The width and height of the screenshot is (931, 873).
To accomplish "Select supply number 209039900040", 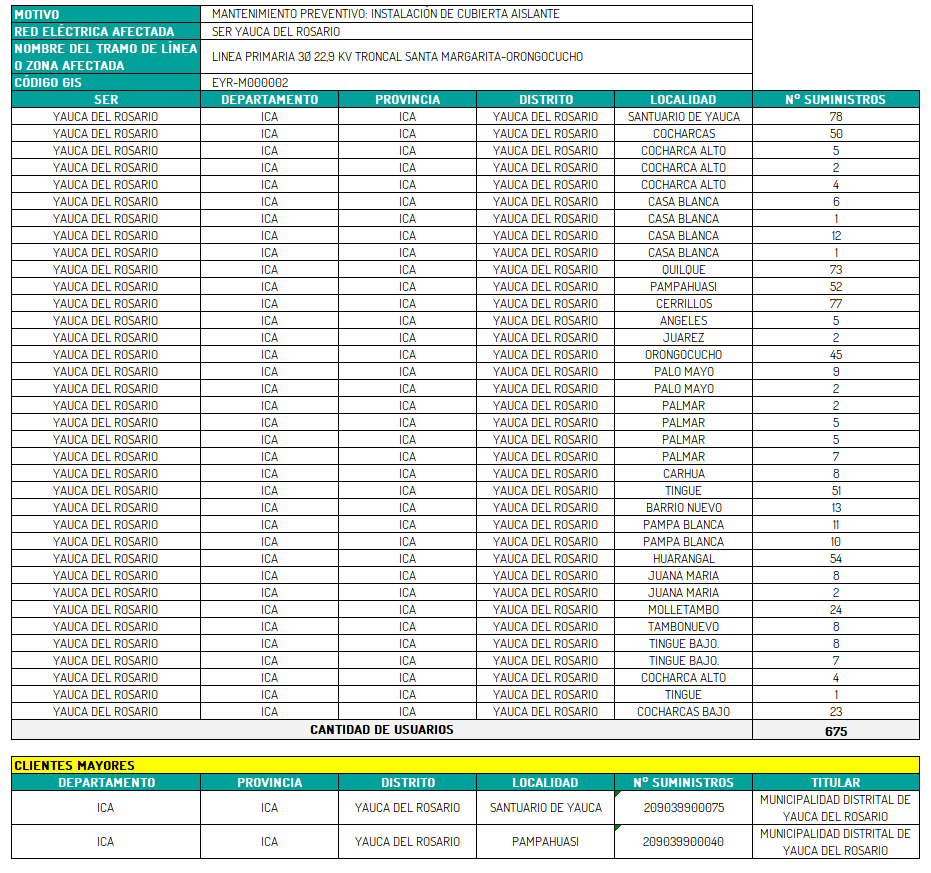I will [x=683, y=842].
